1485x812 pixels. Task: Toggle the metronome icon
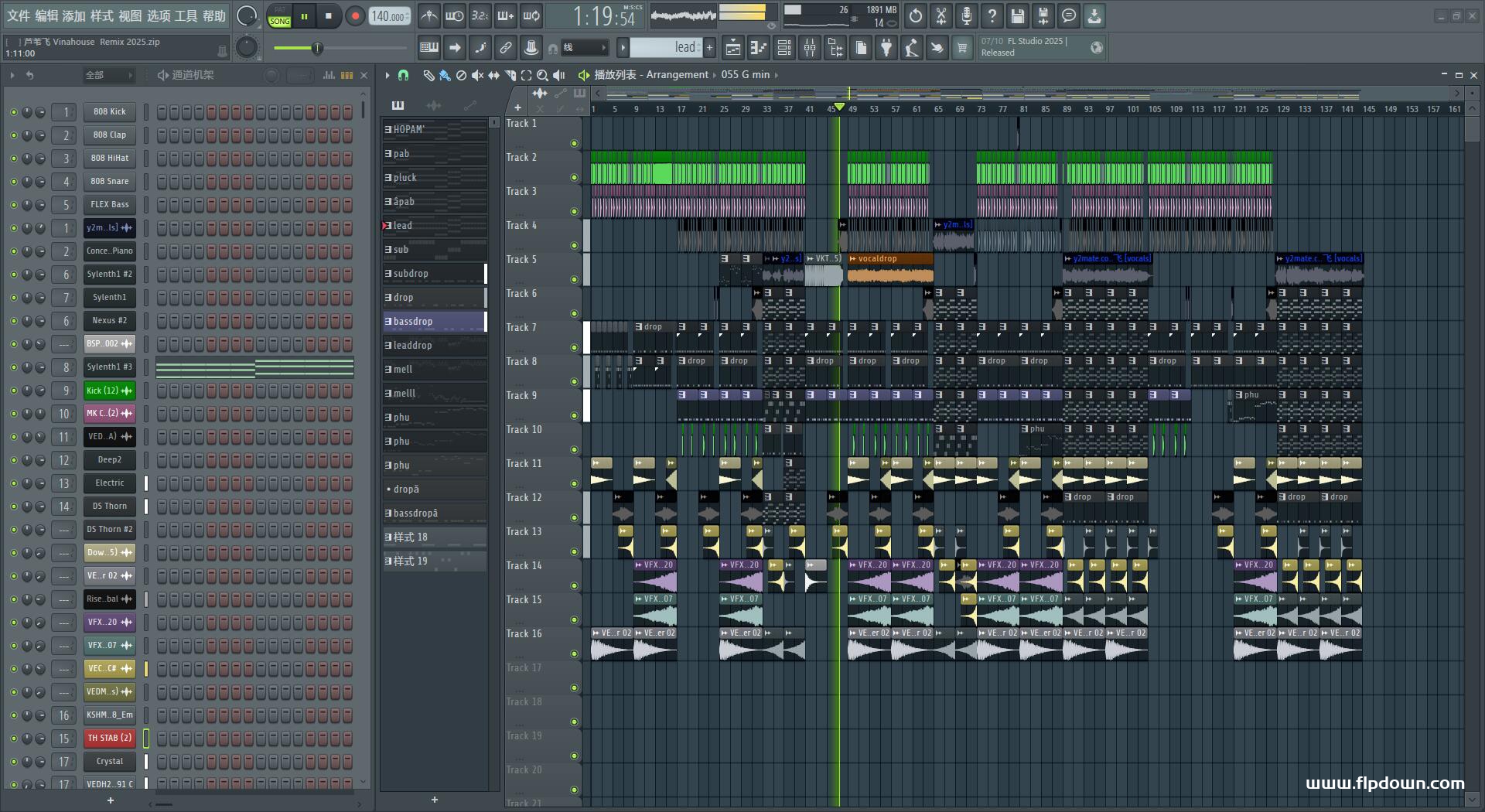click(x=428, y=15)
